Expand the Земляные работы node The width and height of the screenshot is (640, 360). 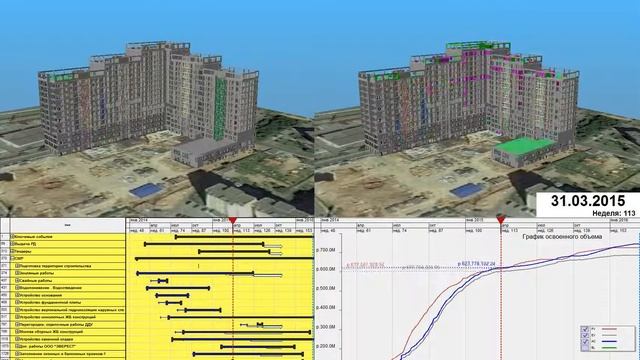[x=18, y=273]
